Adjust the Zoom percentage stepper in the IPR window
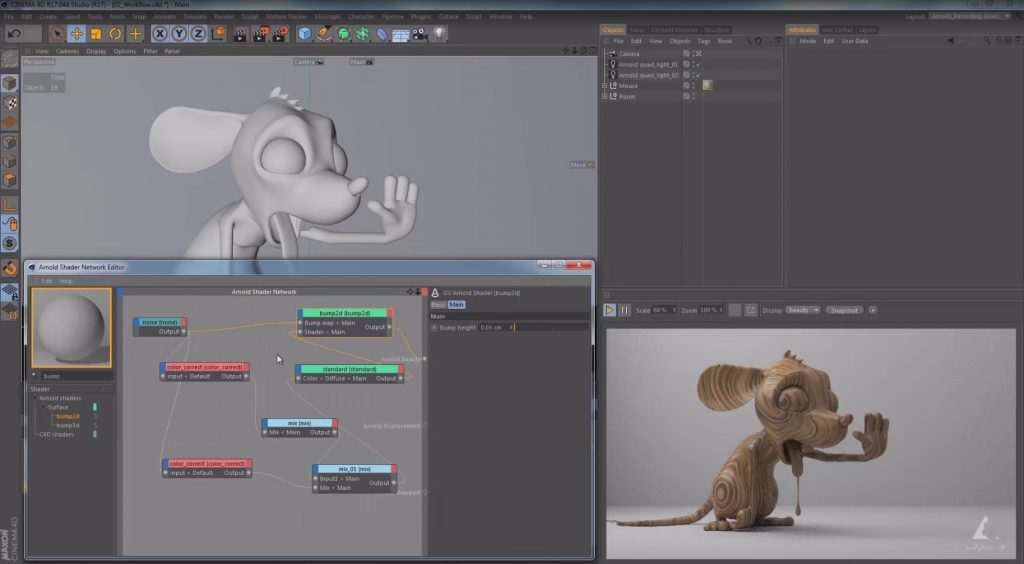This screenshot has width=1024, height=564. (721, 310)
